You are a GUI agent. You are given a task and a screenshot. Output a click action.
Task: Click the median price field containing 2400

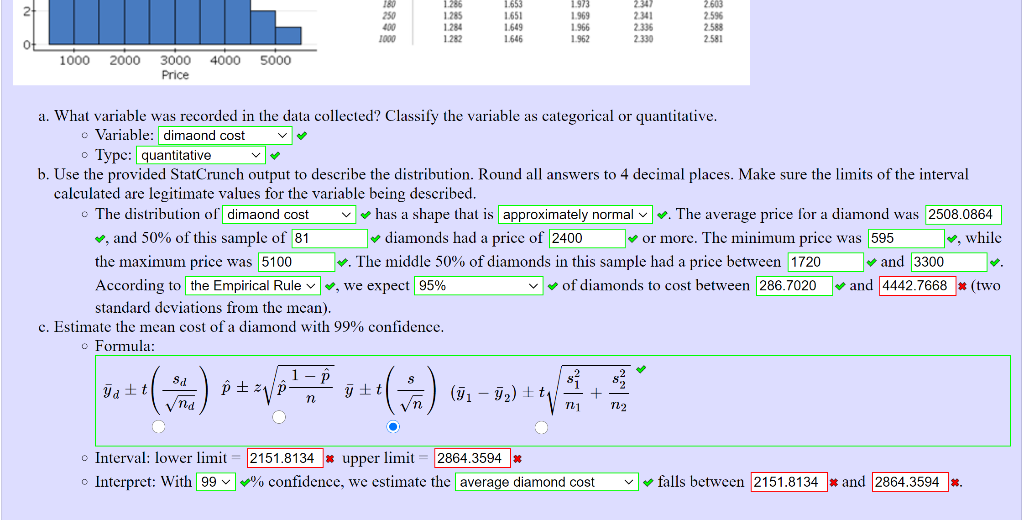(x=587, y=238)
